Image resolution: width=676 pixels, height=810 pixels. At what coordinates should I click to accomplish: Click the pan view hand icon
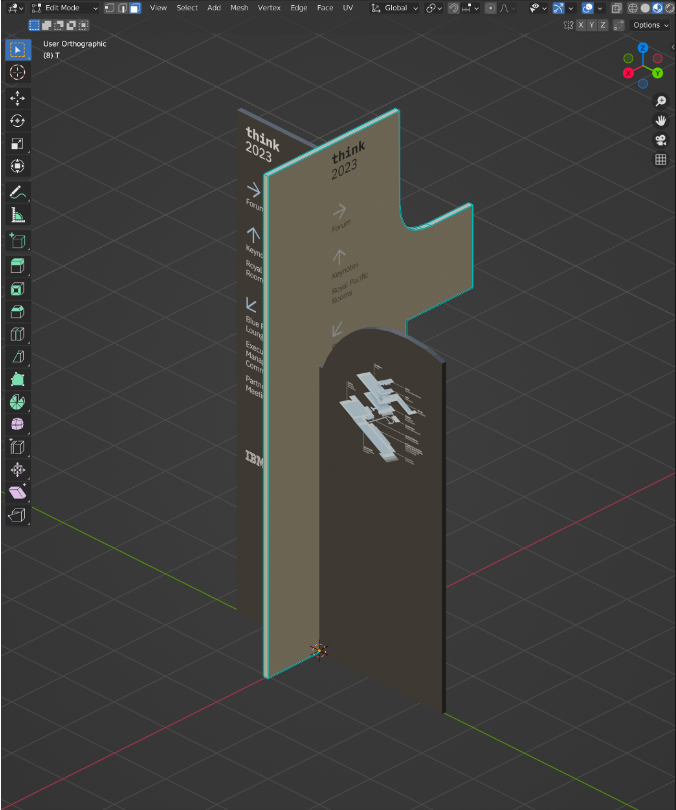coord(661,121)
